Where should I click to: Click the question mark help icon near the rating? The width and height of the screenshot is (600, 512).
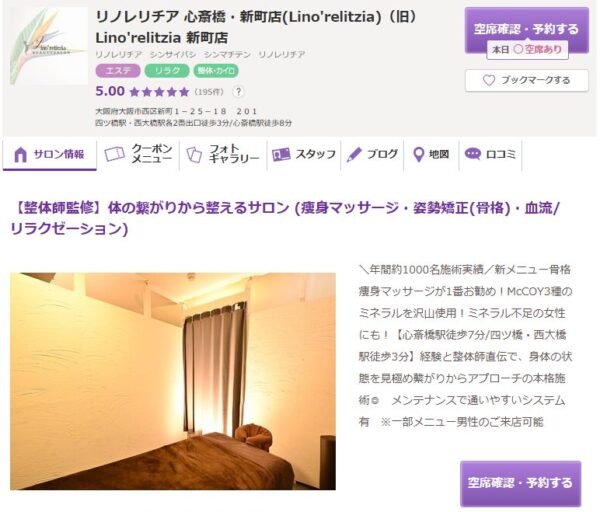click(238, 92)
